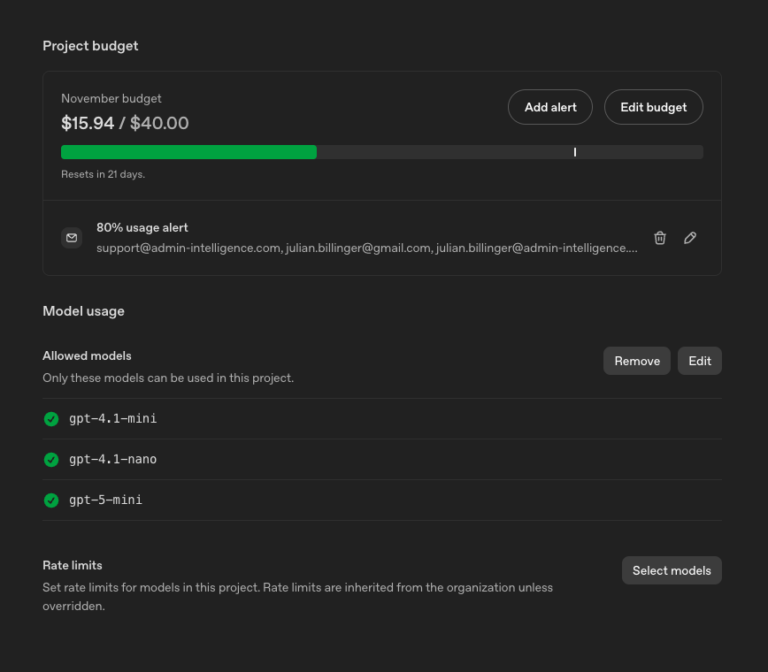Screen dimensions: 768x672
Task: Click the $15.94 / $40.00 budget amount
Action: [x=125, y=123]
